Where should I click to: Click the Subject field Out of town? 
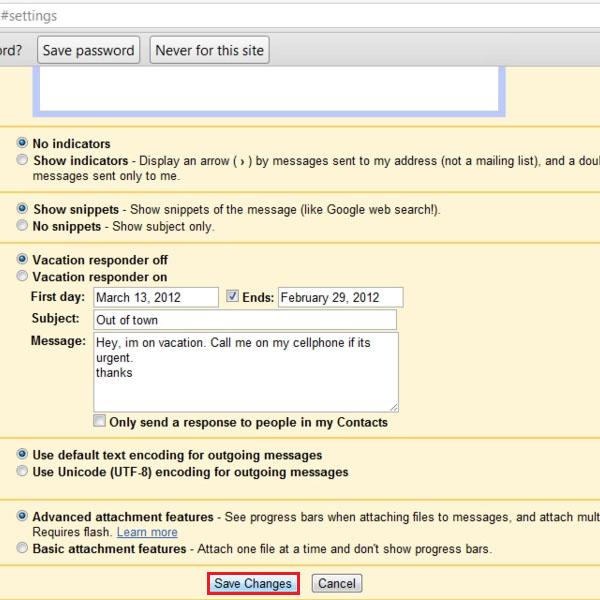tap(245, 320)
